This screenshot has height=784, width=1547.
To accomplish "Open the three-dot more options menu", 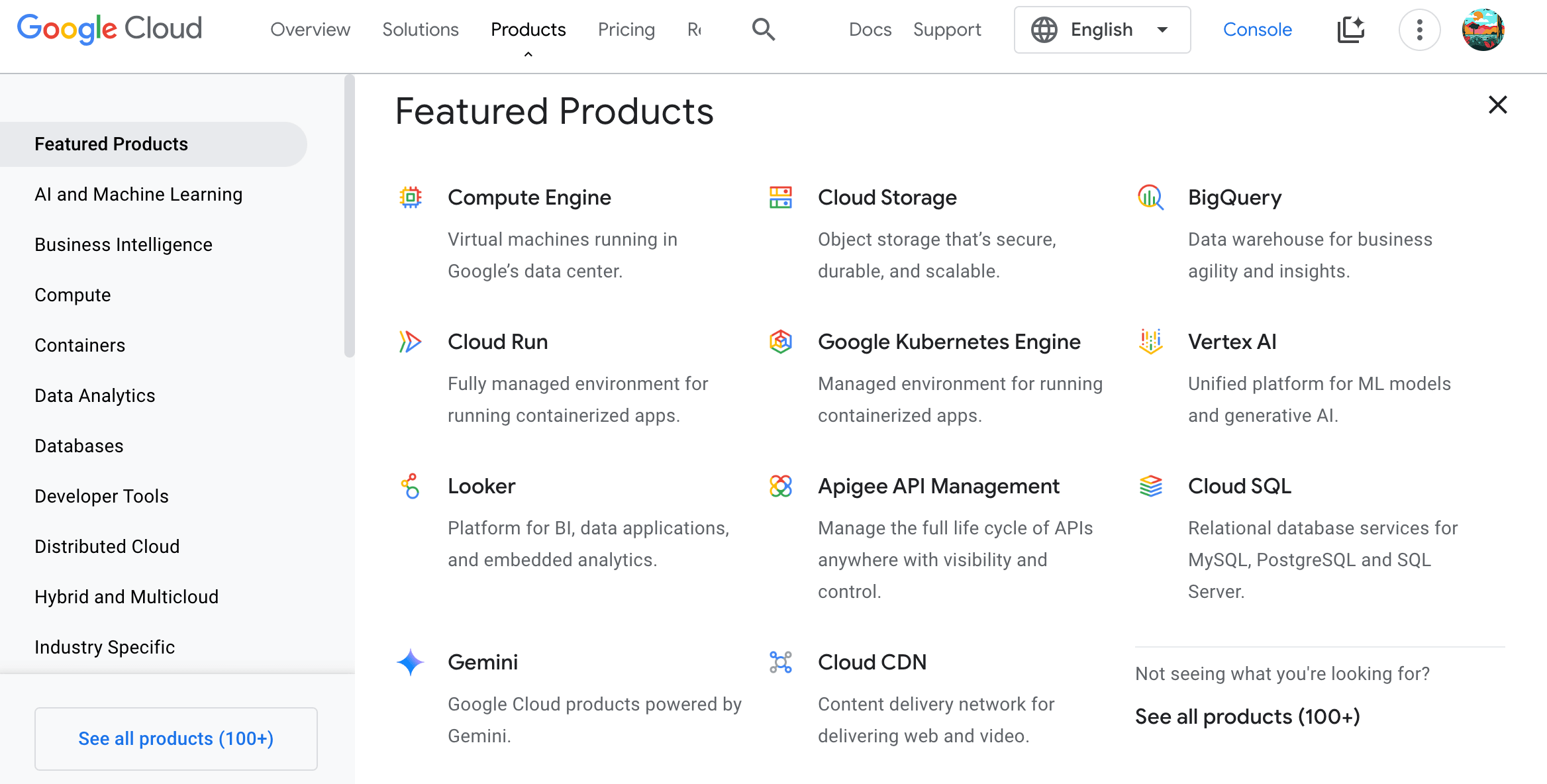I will click(1419, 29).
